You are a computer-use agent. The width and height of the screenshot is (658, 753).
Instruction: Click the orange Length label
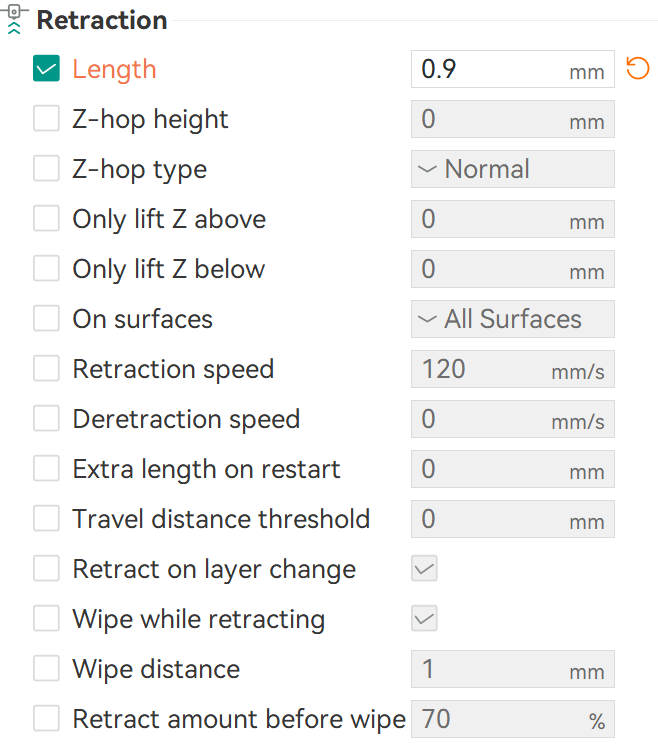click(x=114, y=69)
